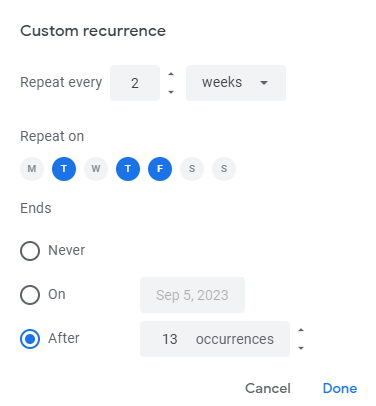Deselect the Tuesday day circle
This screenshot has width=376, height=406.
click(64, 169)
